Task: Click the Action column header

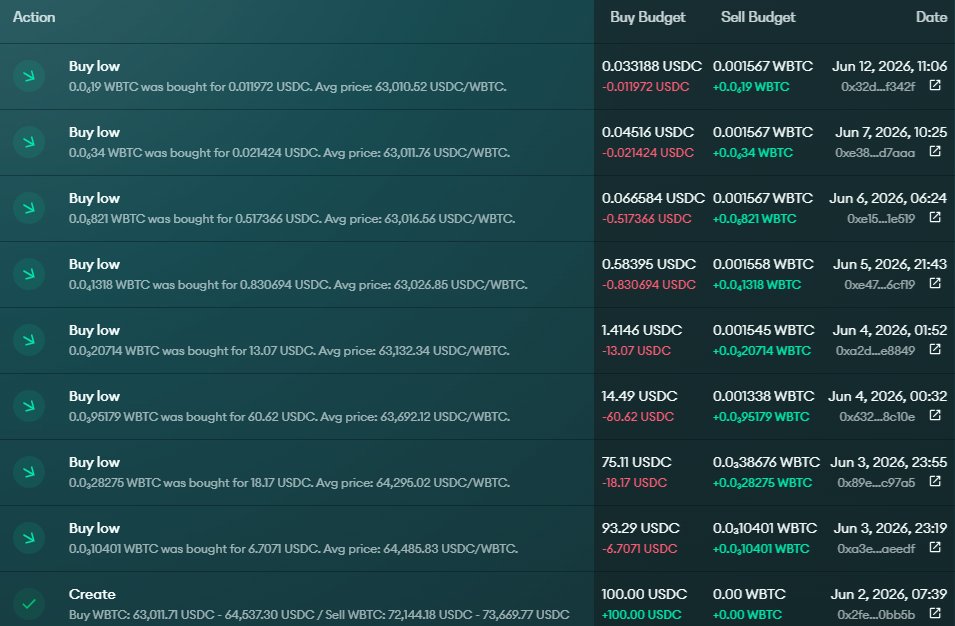Action: point(34,17)
